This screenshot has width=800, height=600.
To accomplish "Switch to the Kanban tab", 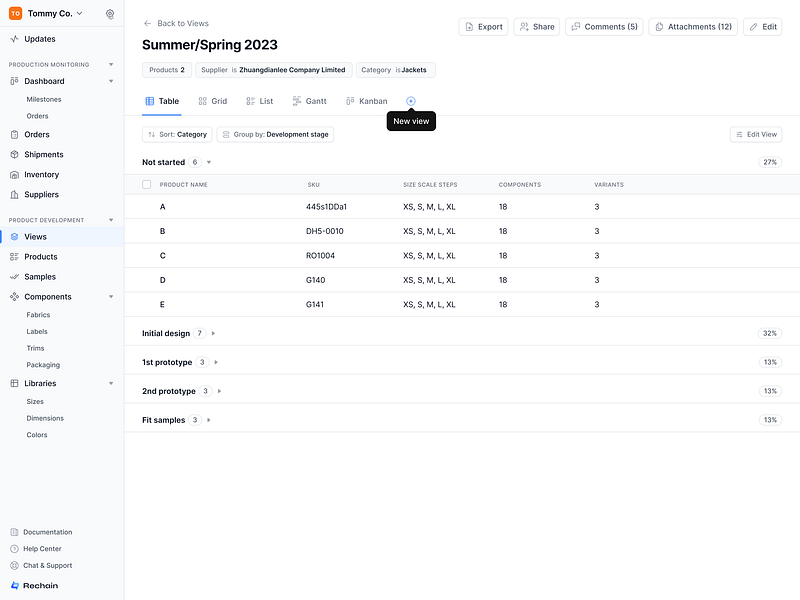I will (366, 100).
